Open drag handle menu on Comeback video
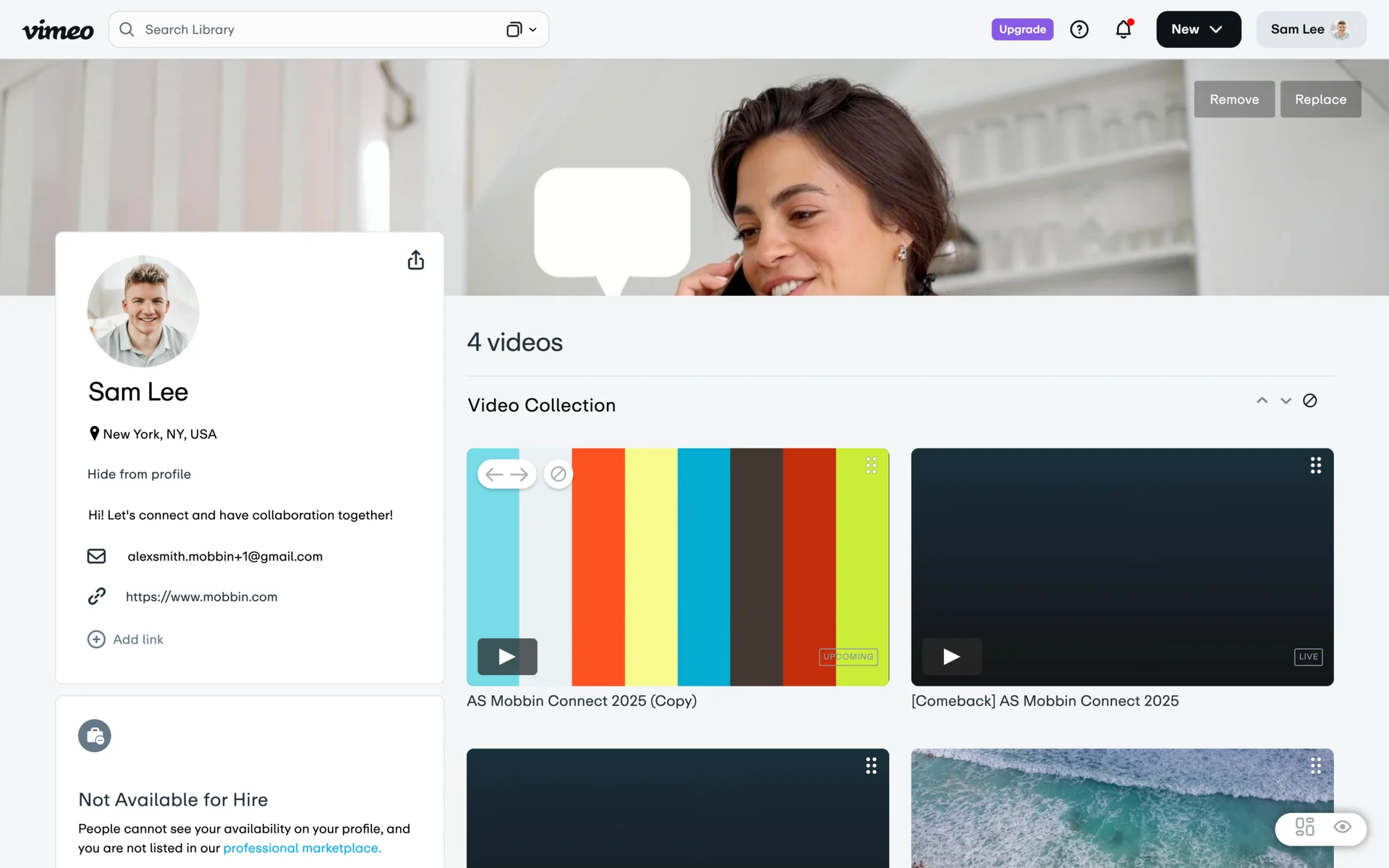This screenshot has height=868, width=1389. tap(1315, 465)
